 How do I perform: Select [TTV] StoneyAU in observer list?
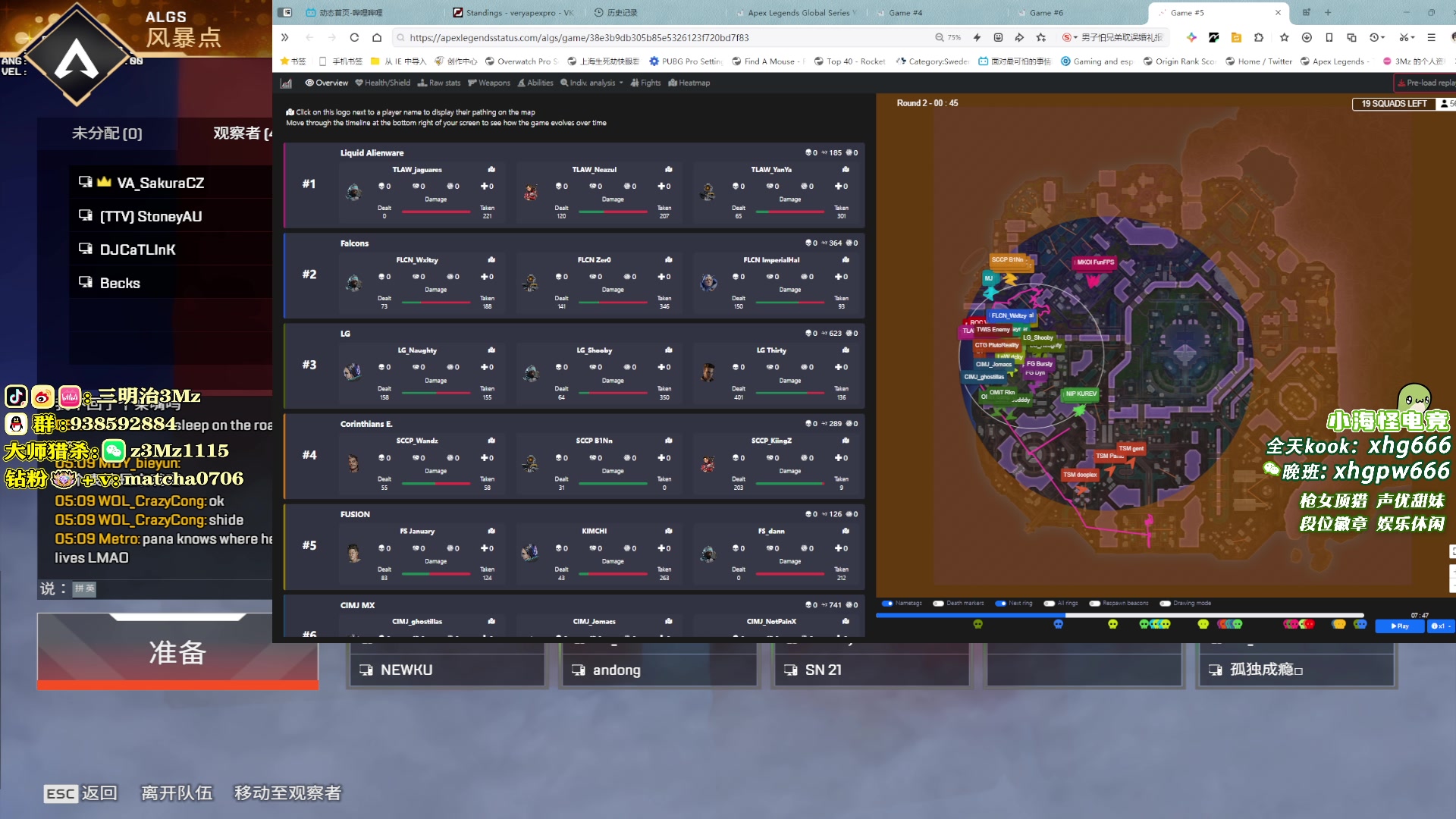click(x=171, y=216)
